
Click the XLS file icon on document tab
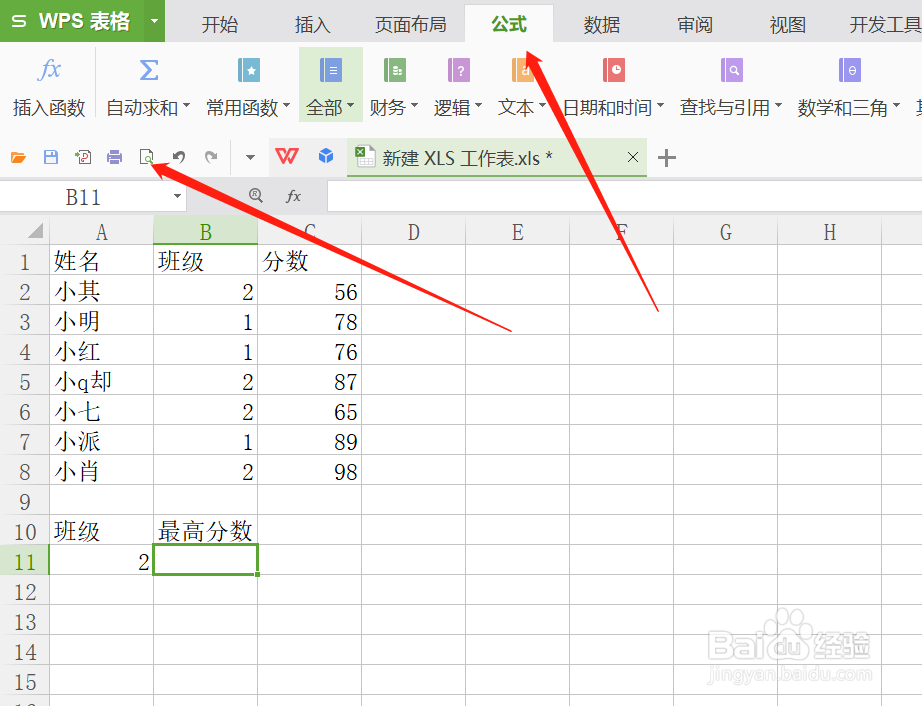pos(365,156)
